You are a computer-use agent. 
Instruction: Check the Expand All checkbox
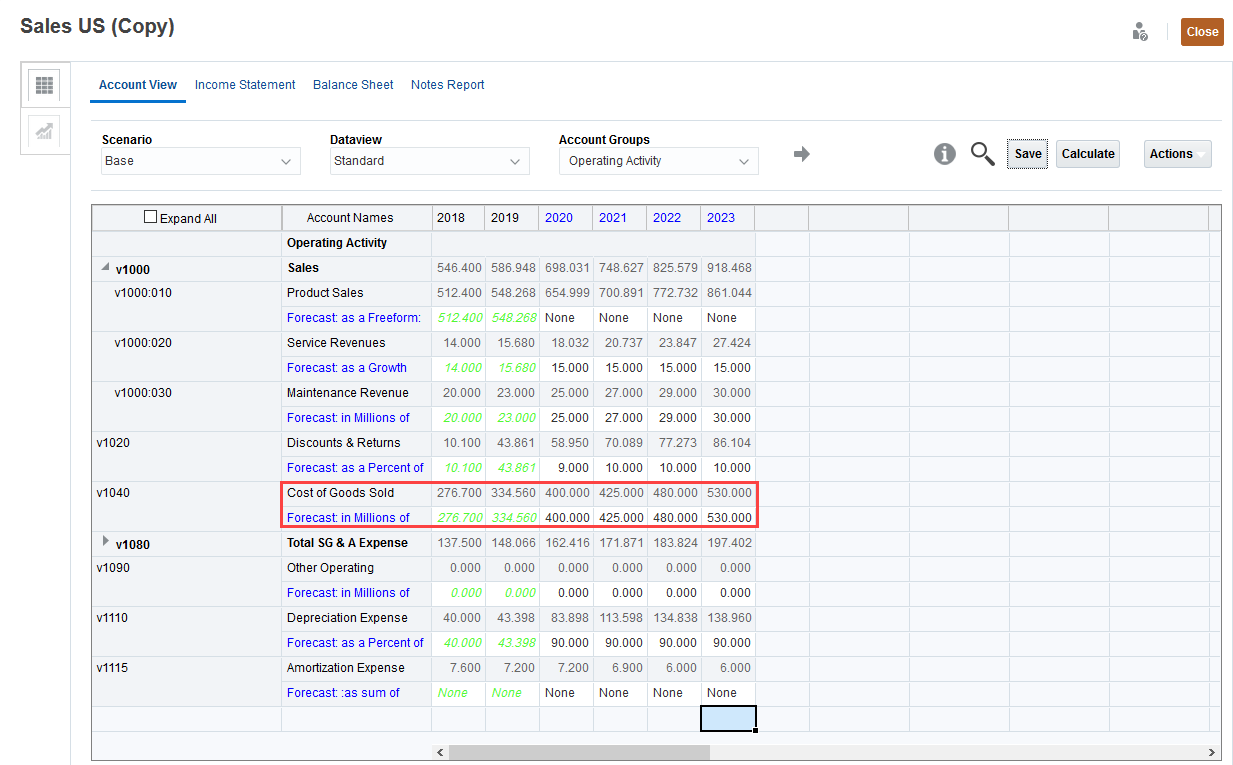tap(151, 217)
